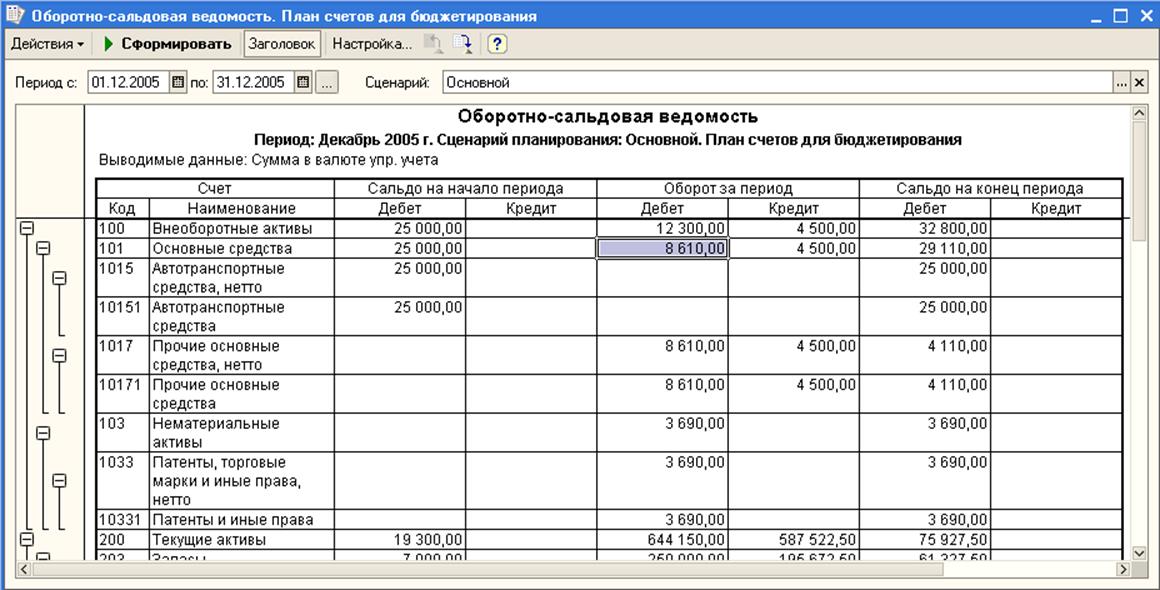Click the save settings icon with blue arrow

point(462,44)
